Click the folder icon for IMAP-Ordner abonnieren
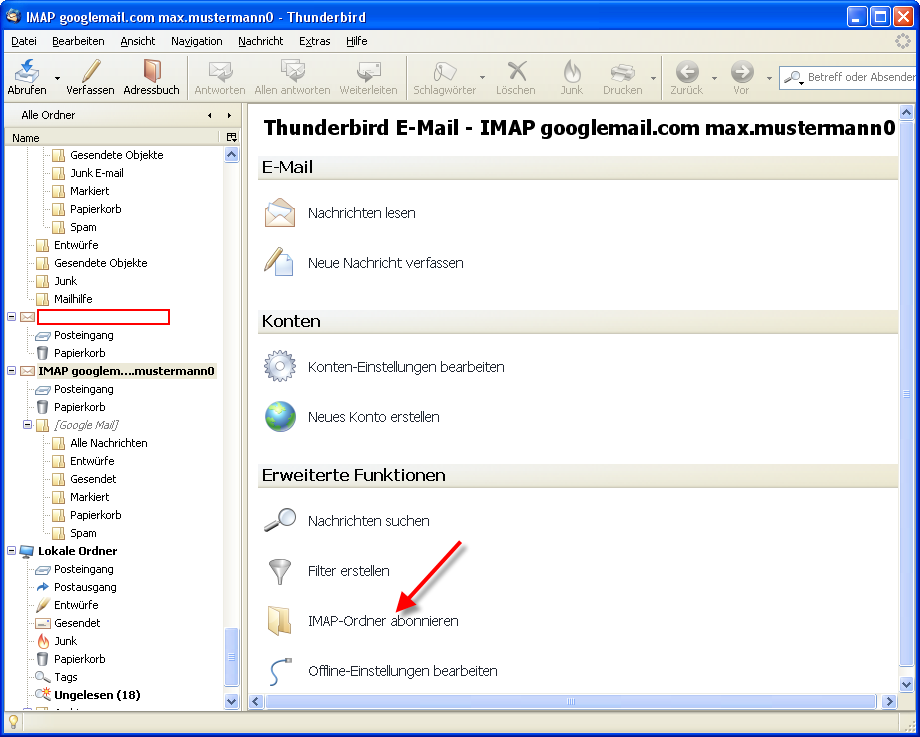The width and height of the screenshot is (920, 737). 279,621
